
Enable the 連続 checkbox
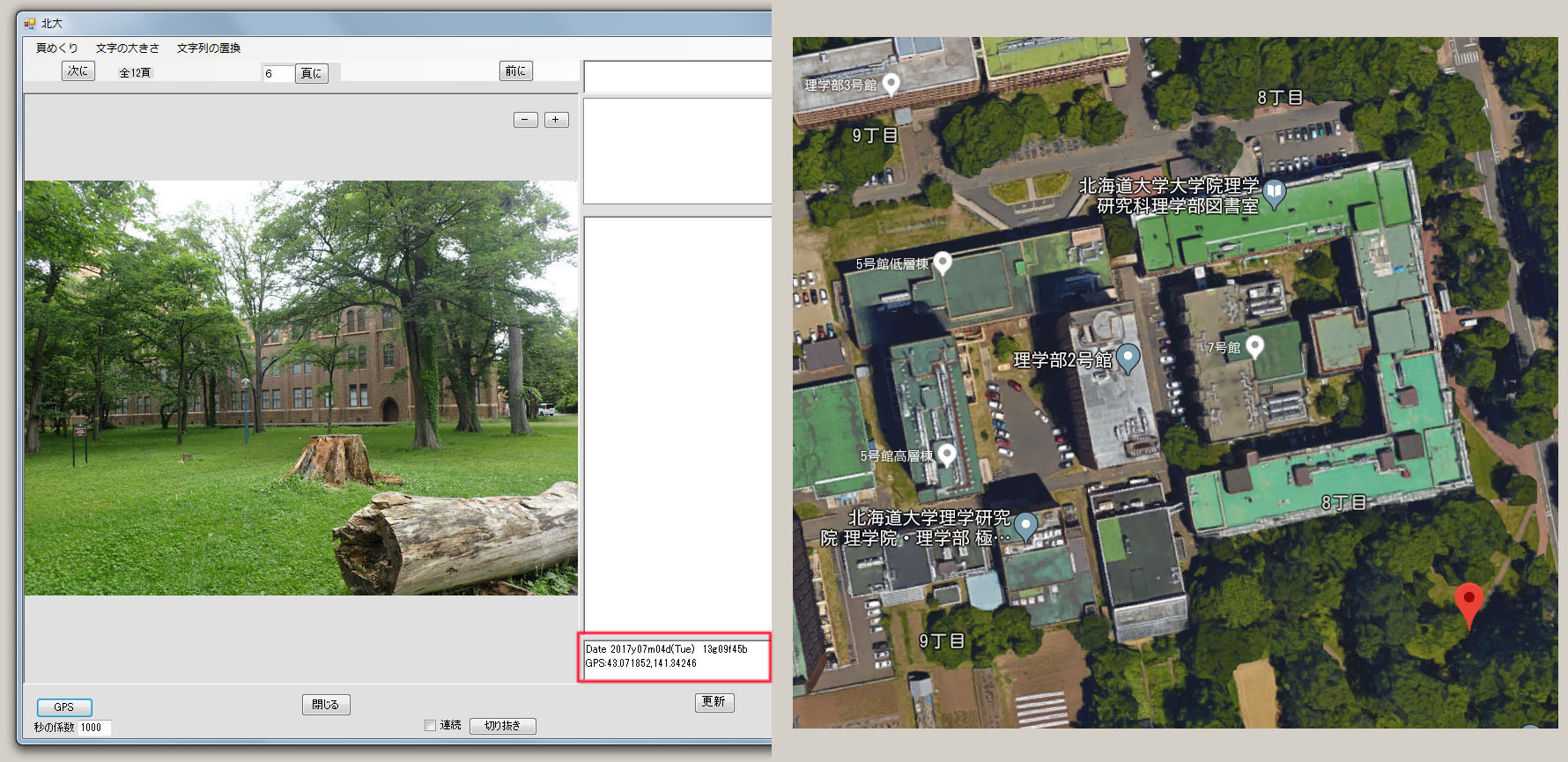[431, 726]
